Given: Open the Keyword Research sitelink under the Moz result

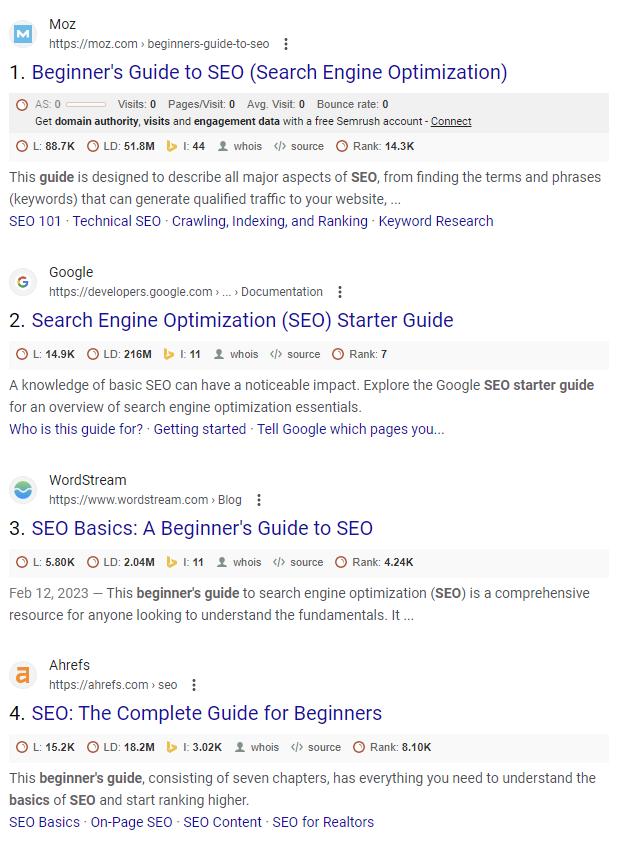Looking at the screenshot, I should click(x=434, y=221).
